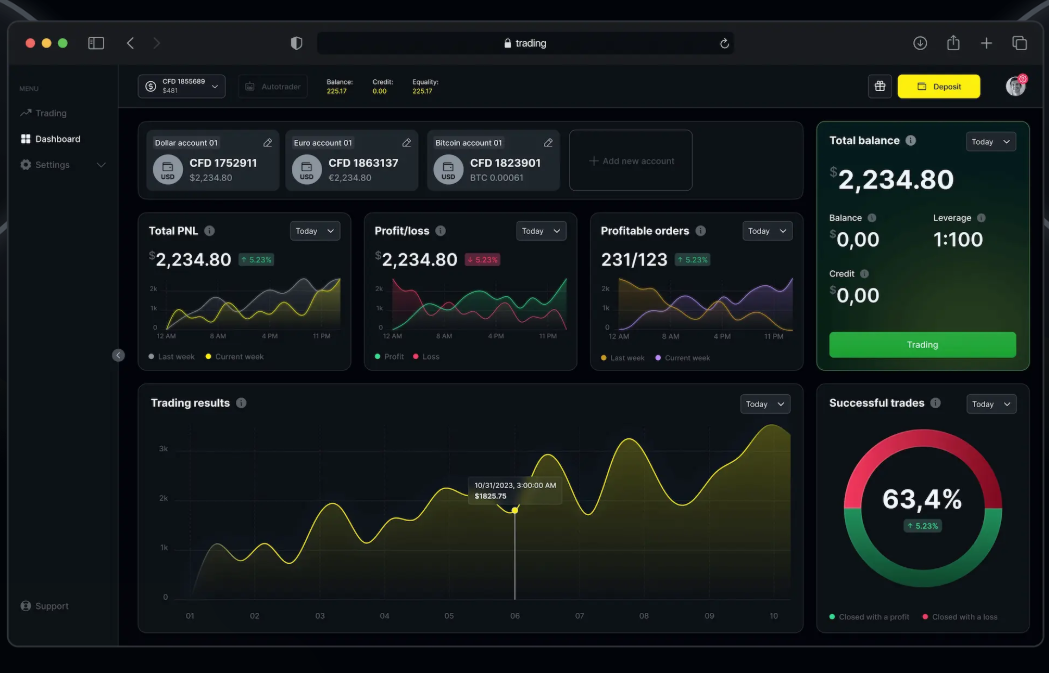Click the Total PNL info icon
This screenshot has width=1049, height=673.
coord(208,230)
